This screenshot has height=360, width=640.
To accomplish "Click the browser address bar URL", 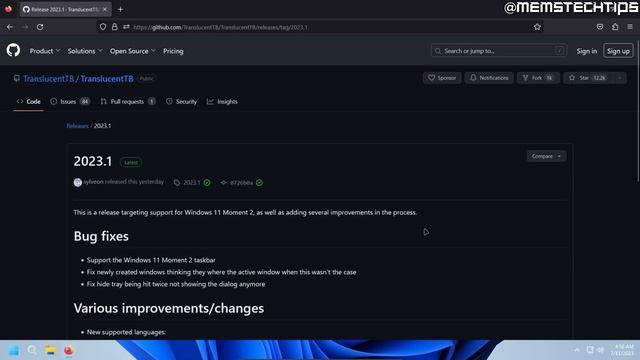I will click(220, 27).
